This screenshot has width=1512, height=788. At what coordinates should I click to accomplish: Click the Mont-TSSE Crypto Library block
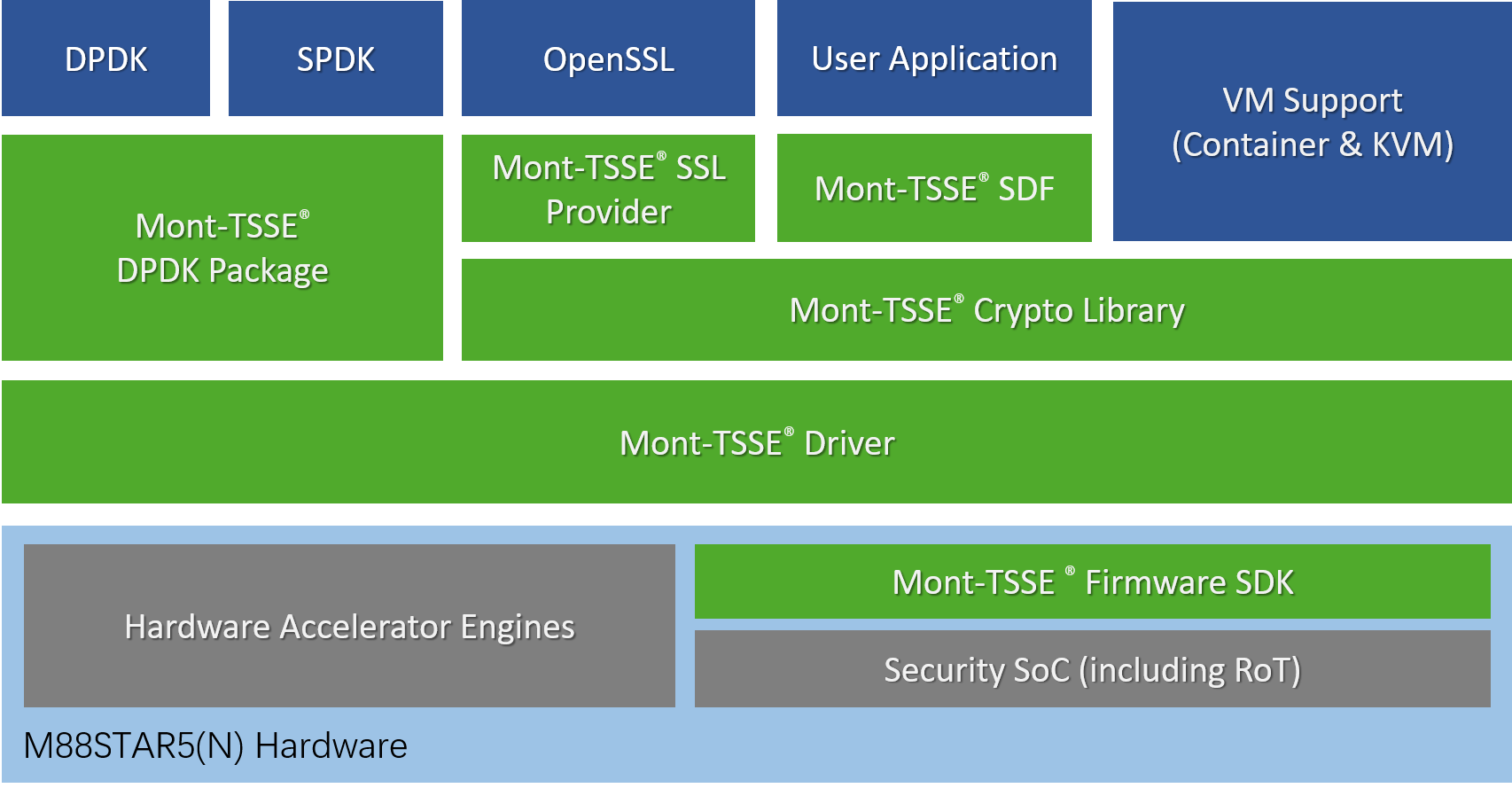tap(986, 310)
